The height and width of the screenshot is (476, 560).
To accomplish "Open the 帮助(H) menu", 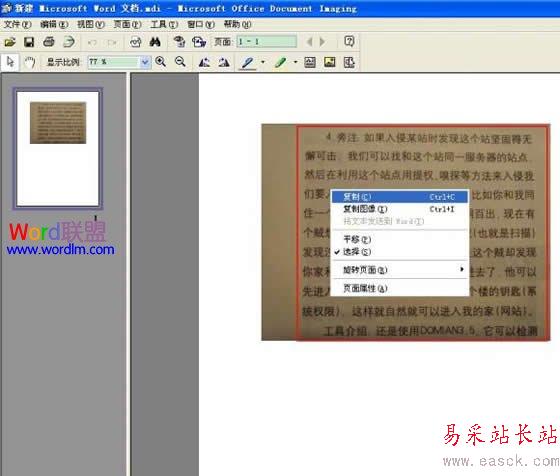I will 238,24.
